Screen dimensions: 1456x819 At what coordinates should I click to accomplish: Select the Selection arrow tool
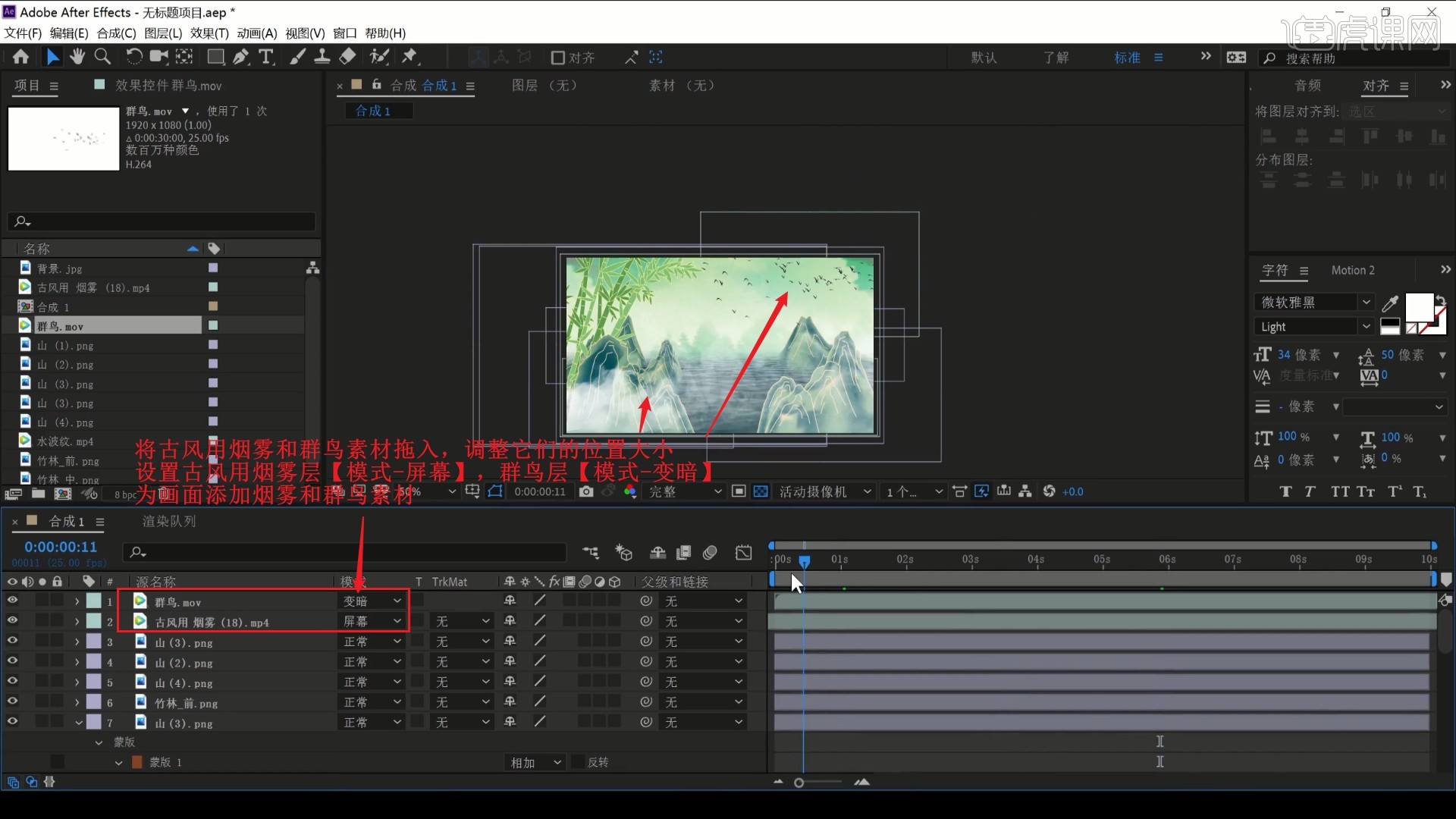coord(52,57)
